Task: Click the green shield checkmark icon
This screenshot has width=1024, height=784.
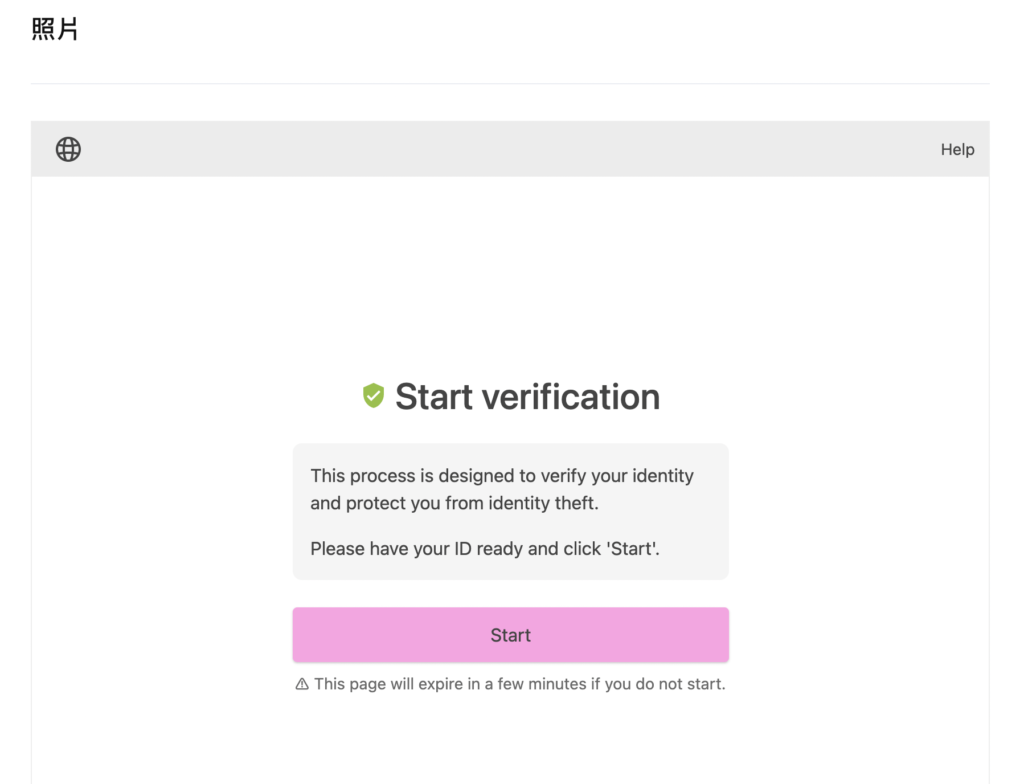Action: point(373,397)
